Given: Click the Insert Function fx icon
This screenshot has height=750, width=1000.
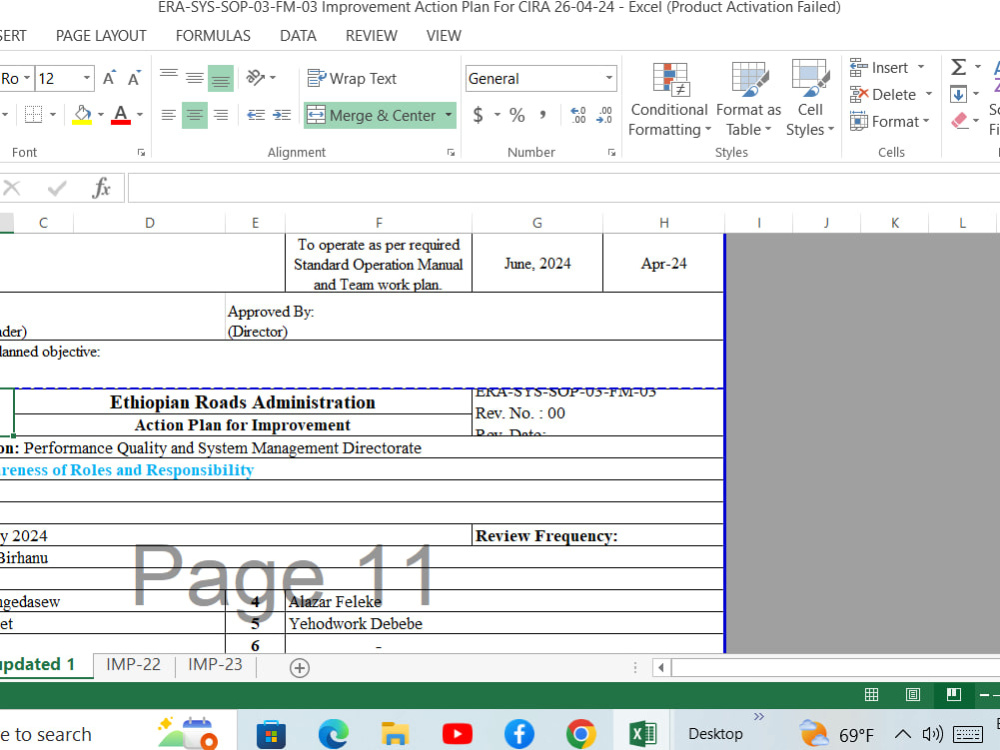Looking at the screenshot, I should point(101,188).
